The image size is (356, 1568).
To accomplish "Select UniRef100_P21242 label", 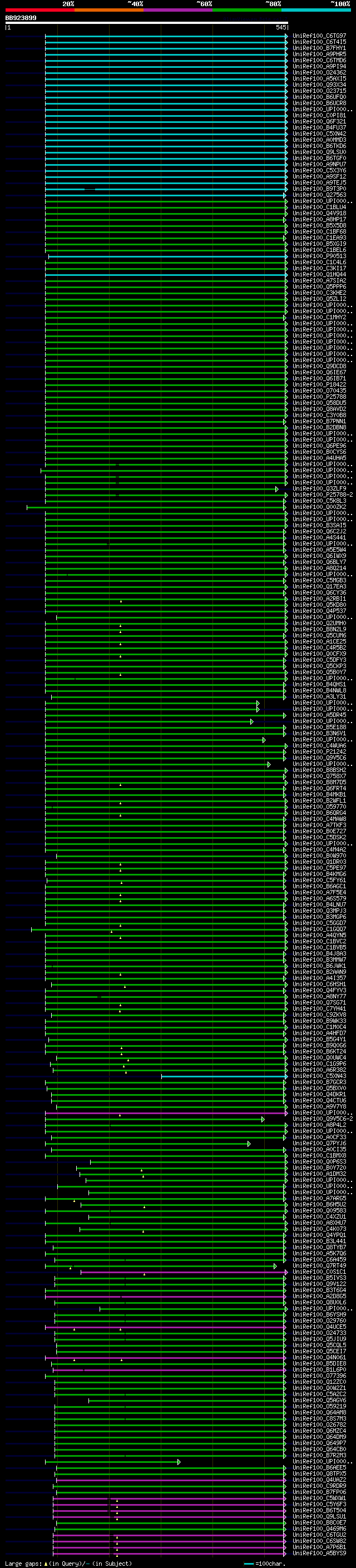I will [319, 751].
